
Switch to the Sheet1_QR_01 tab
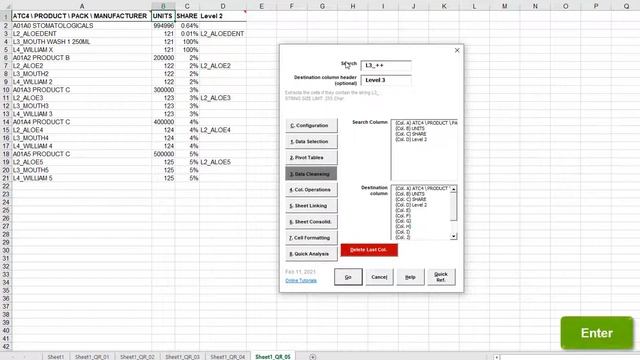tap(92, 357)
